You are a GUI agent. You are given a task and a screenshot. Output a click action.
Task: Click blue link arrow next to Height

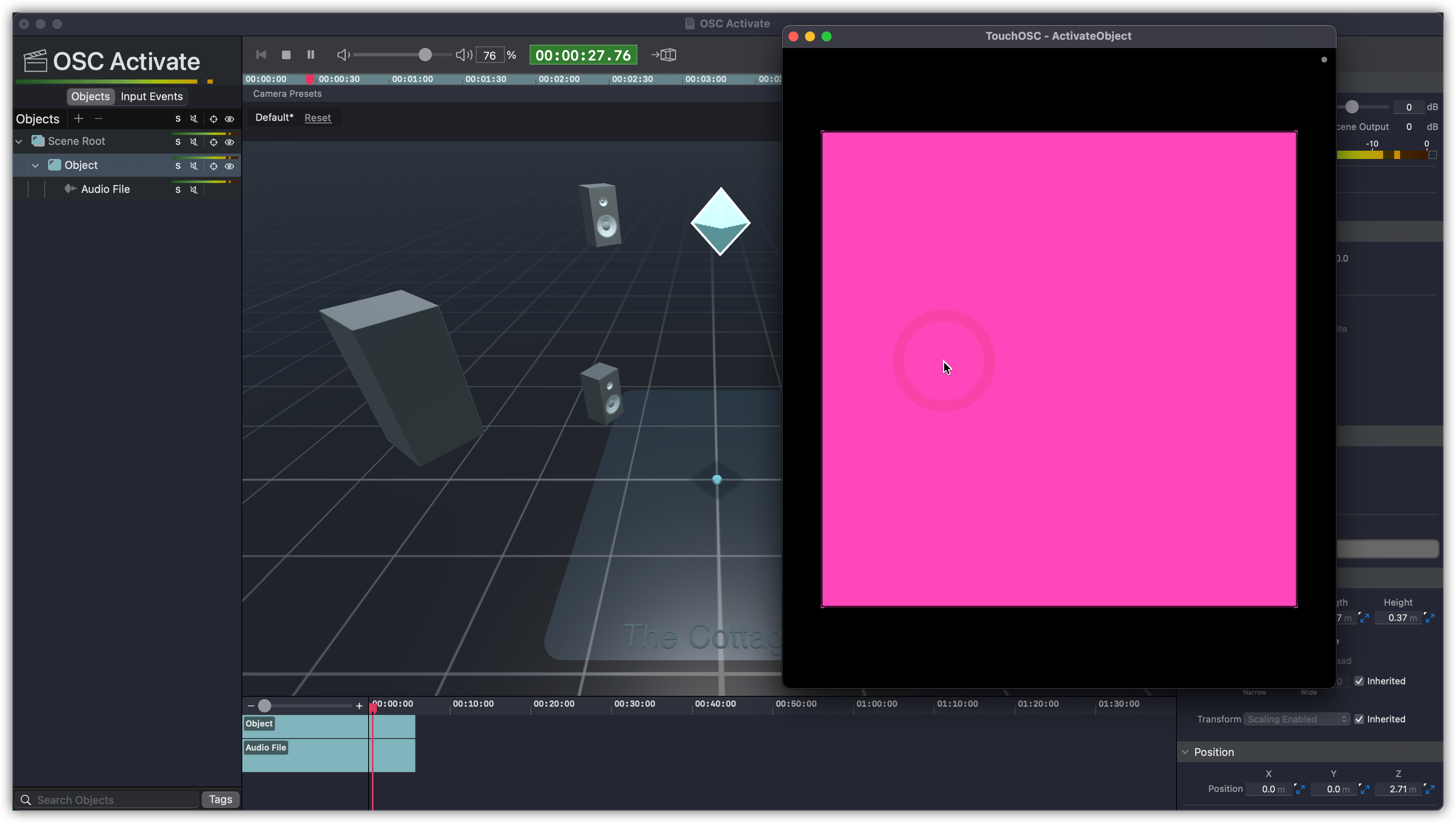(x=1429, y=618)
